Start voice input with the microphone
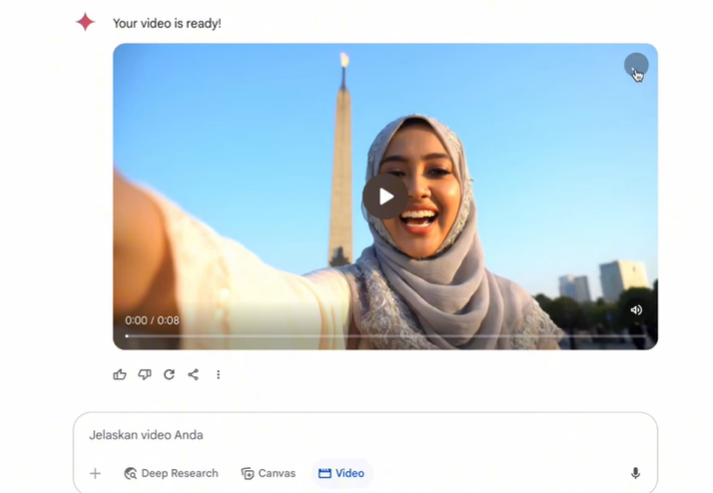 tap(636, 473)
